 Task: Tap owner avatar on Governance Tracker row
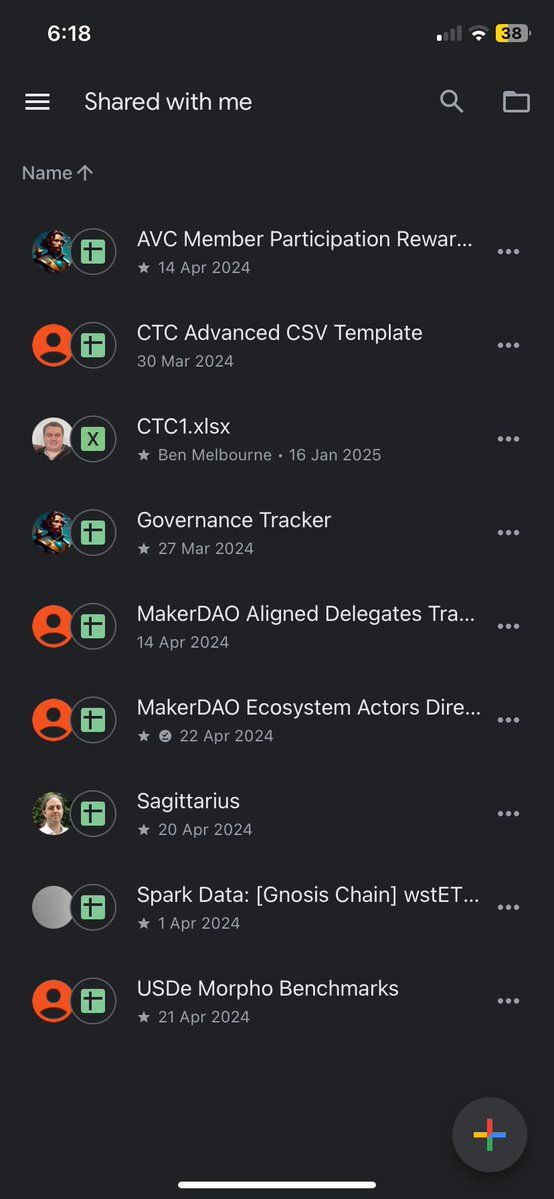53,532
